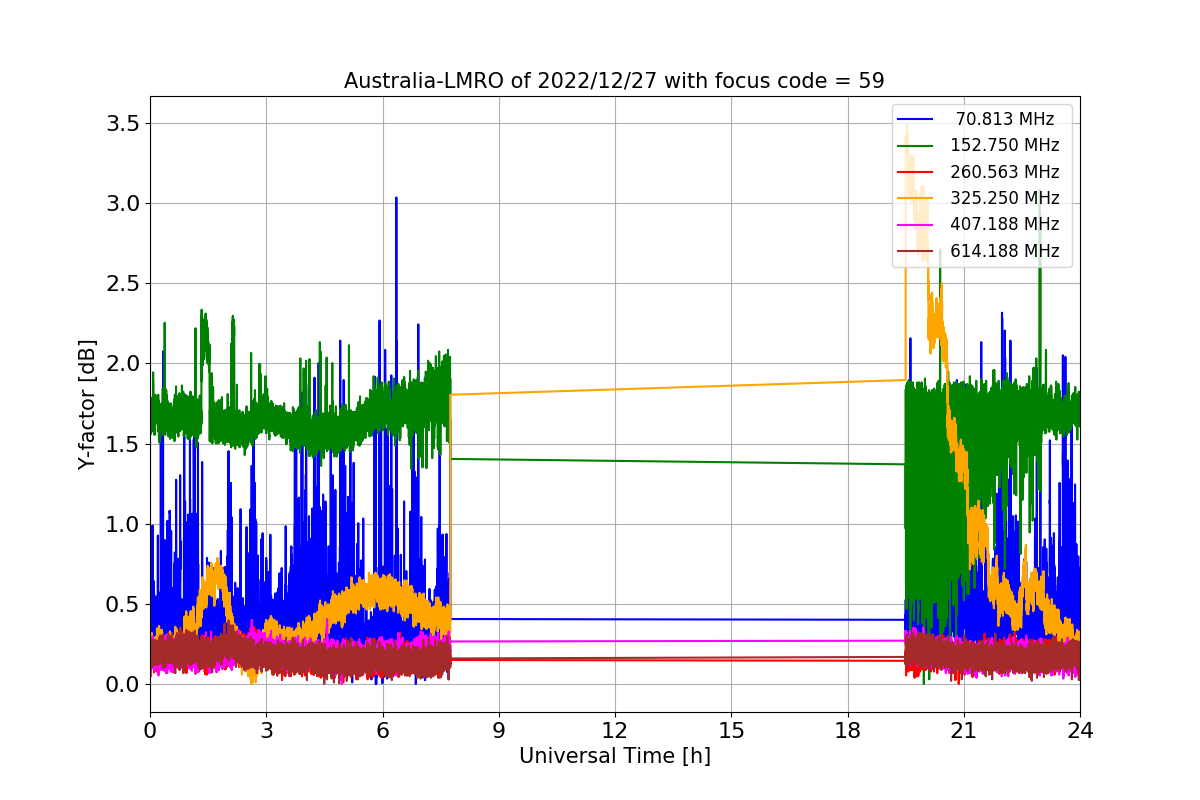The height and width of the screenshot is (800, 1200).
Task: Click the 15 tick on the time axis
Action: pos(731,730)
